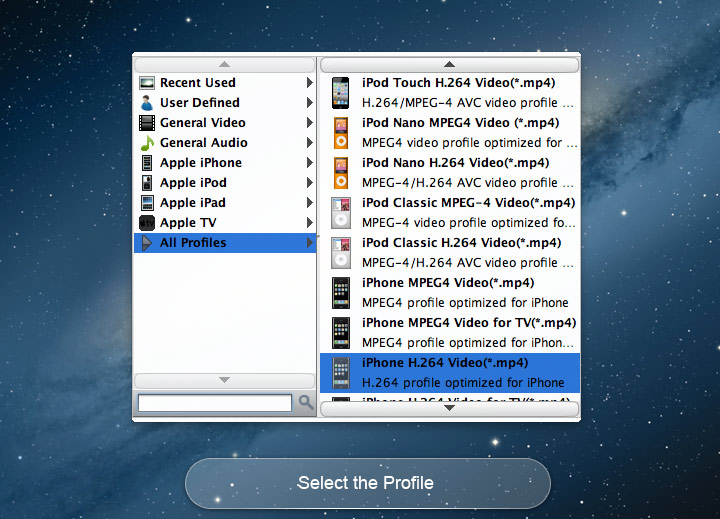This screenshot has height=519, width=720.
Task: Click the iPod Touch H.264 device icon
Action: pos(341,93)
